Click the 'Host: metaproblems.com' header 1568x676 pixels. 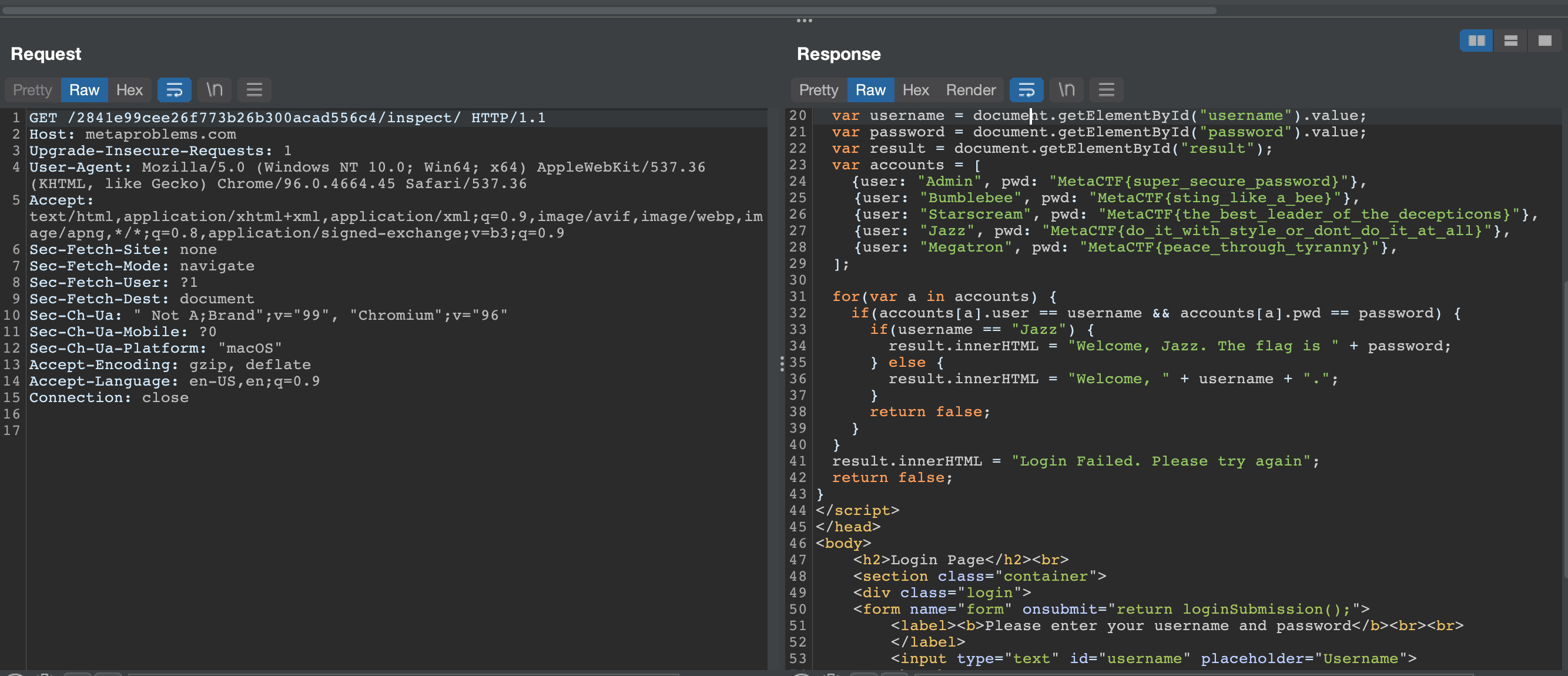coord(133,134)
